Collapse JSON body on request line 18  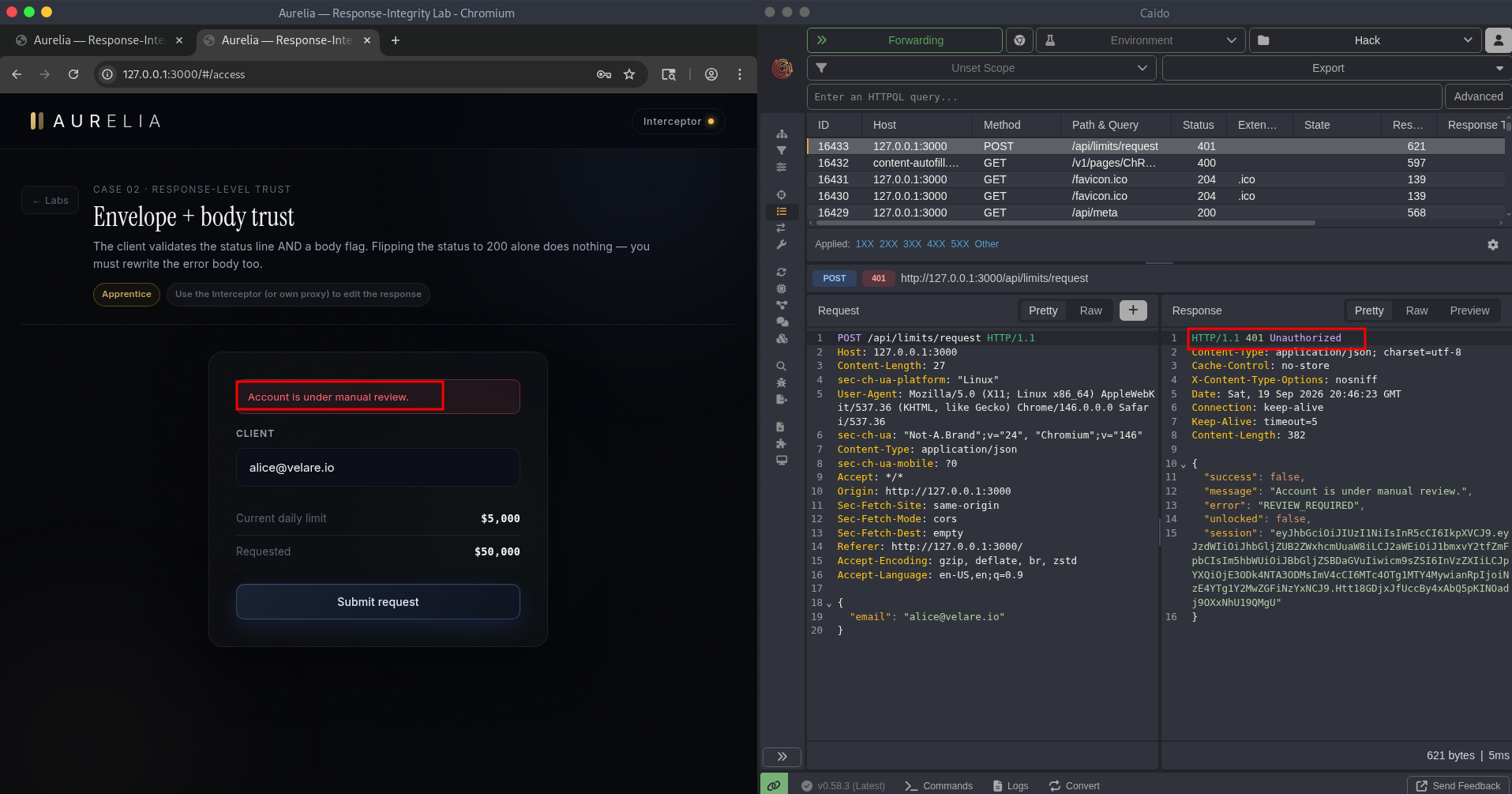tap(828, 604)
